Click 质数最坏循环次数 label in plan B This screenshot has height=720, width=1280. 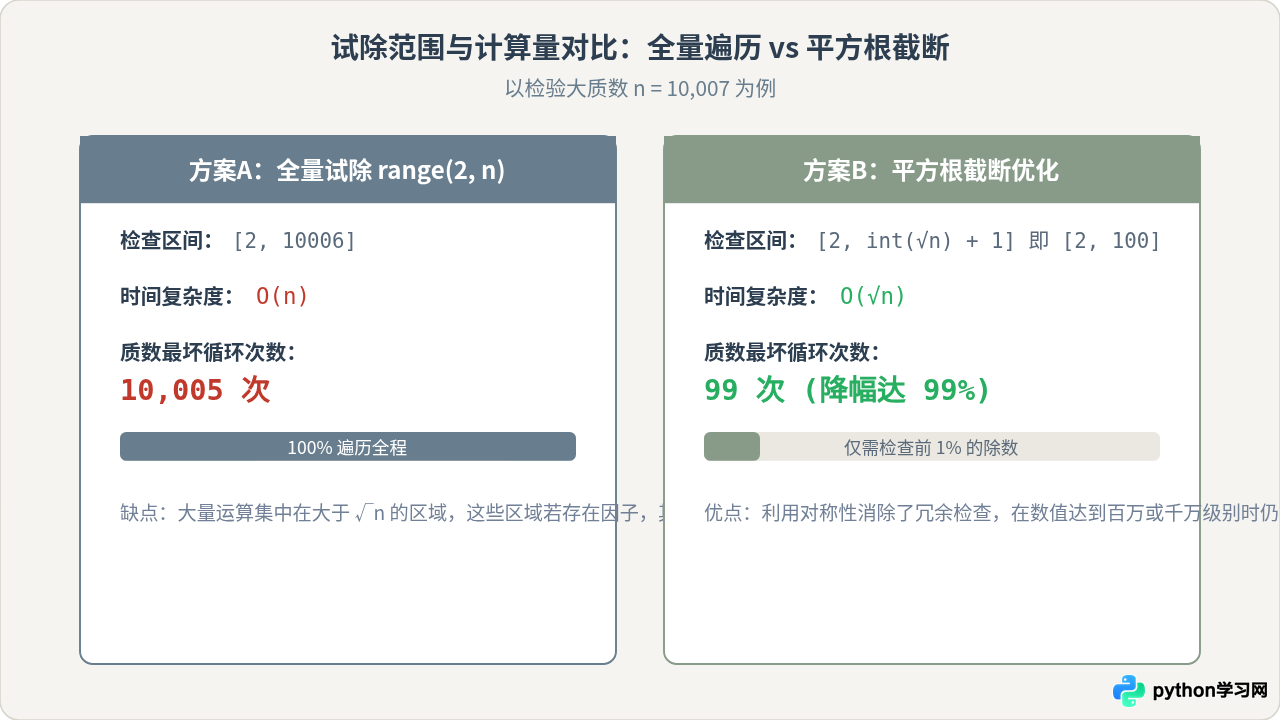point(792,352)
